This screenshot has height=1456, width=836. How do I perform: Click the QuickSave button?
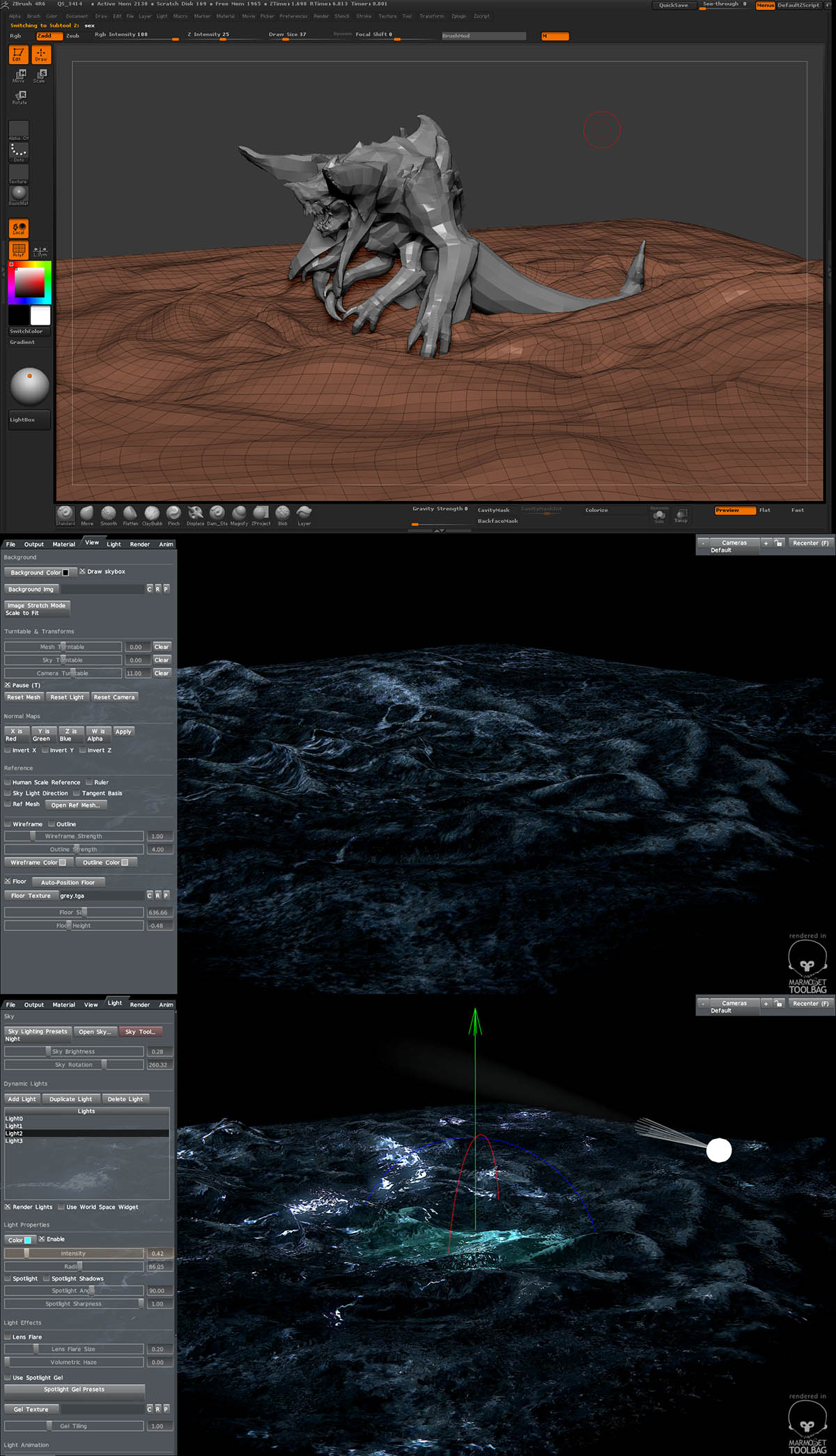point(673,6)
